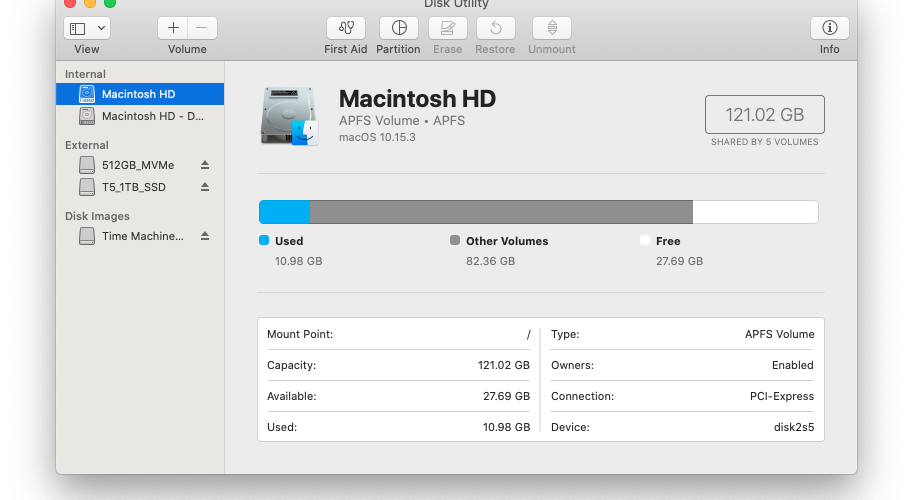
Task: Show Info for the selected volume
Action: 830,28
